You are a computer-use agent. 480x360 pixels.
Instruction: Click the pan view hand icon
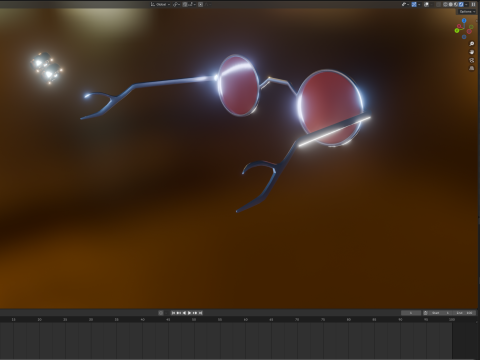(472, 52)
